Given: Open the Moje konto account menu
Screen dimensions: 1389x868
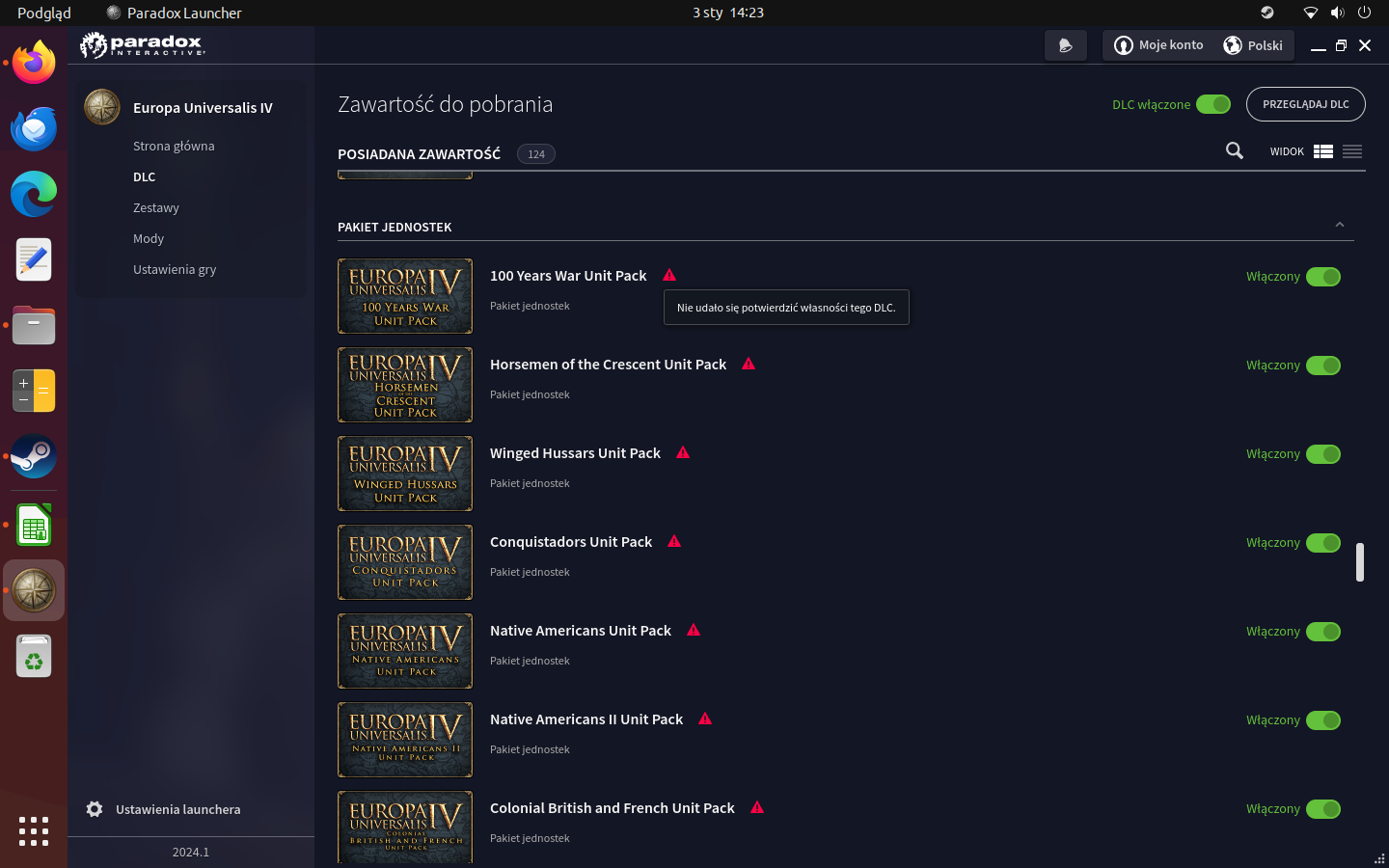Looking at the screenshot, I should 1159,45.
